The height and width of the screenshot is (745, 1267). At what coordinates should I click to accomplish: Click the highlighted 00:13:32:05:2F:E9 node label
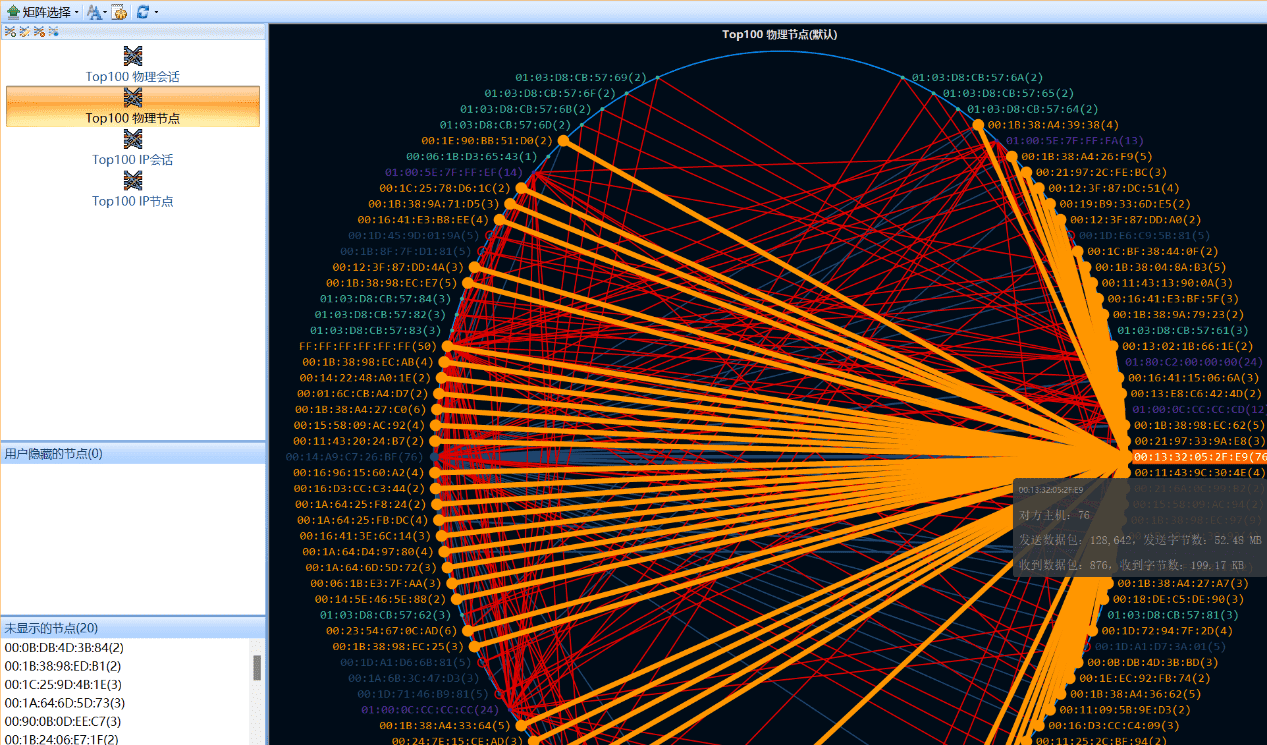tap(1199, 456)
